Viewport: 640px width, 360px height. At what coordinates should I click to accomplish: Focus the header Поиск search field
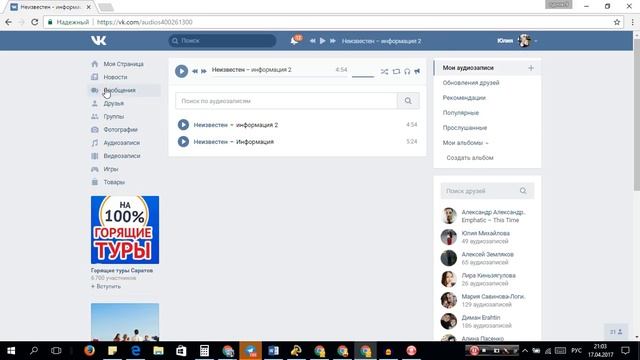[222, 40]
